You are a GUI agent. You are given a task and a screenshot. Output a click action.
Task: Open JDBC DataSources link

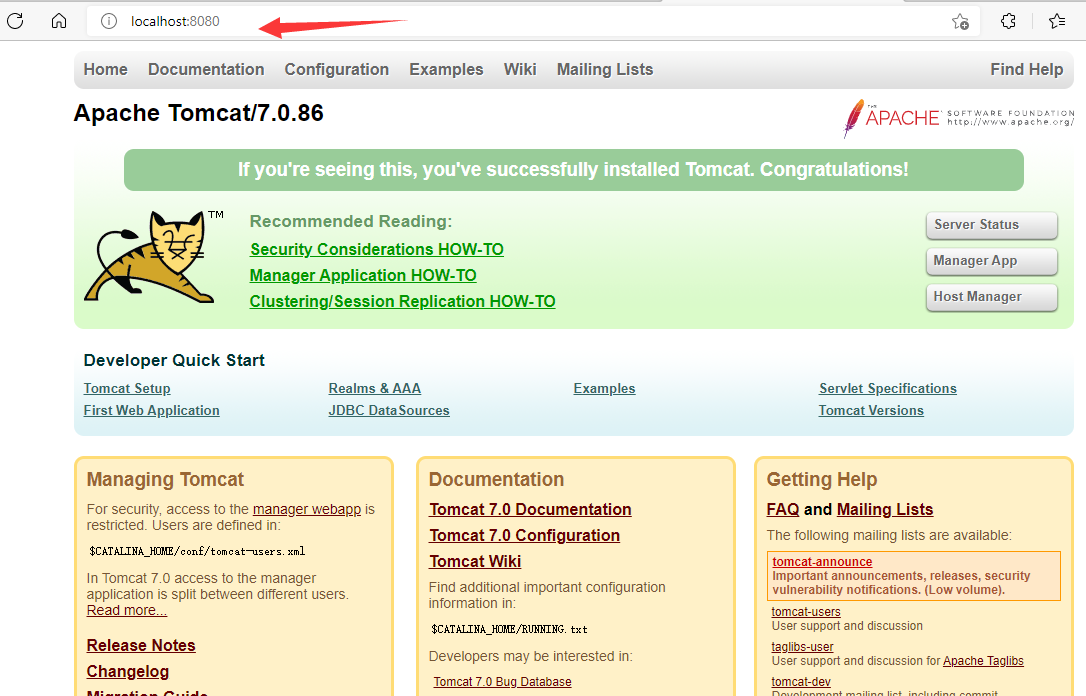point(389,411)
